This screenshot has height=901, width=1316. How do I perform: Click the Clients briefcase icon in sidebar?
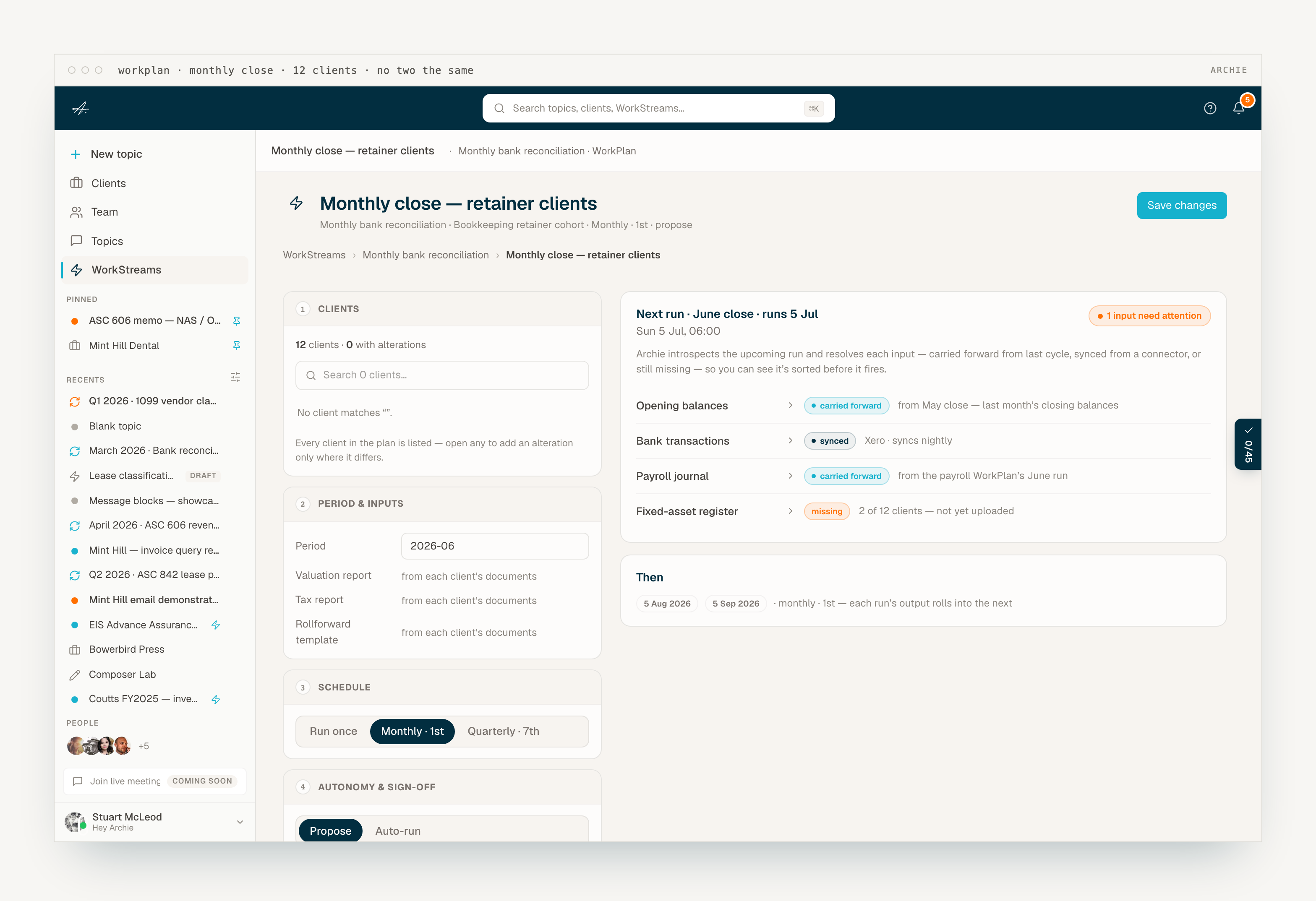click(76, 183)
